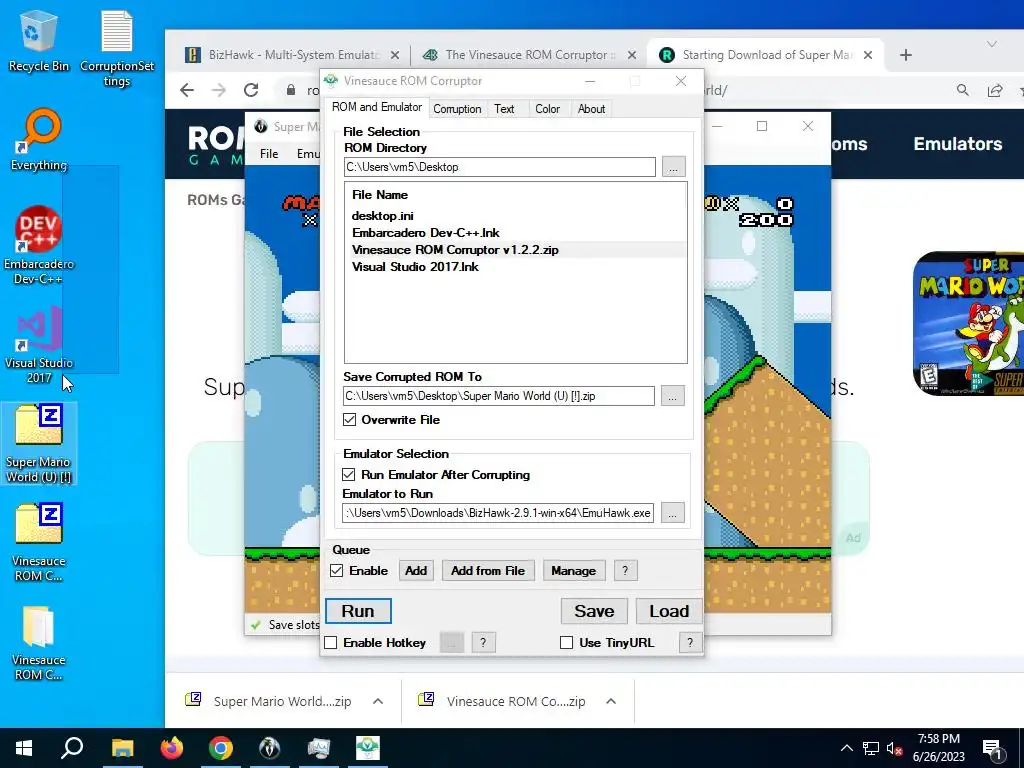Image resolution: width=1024 pixels, height=768 pixels.
Task: Open taskbar search magnifier
Action: [72, 748]
